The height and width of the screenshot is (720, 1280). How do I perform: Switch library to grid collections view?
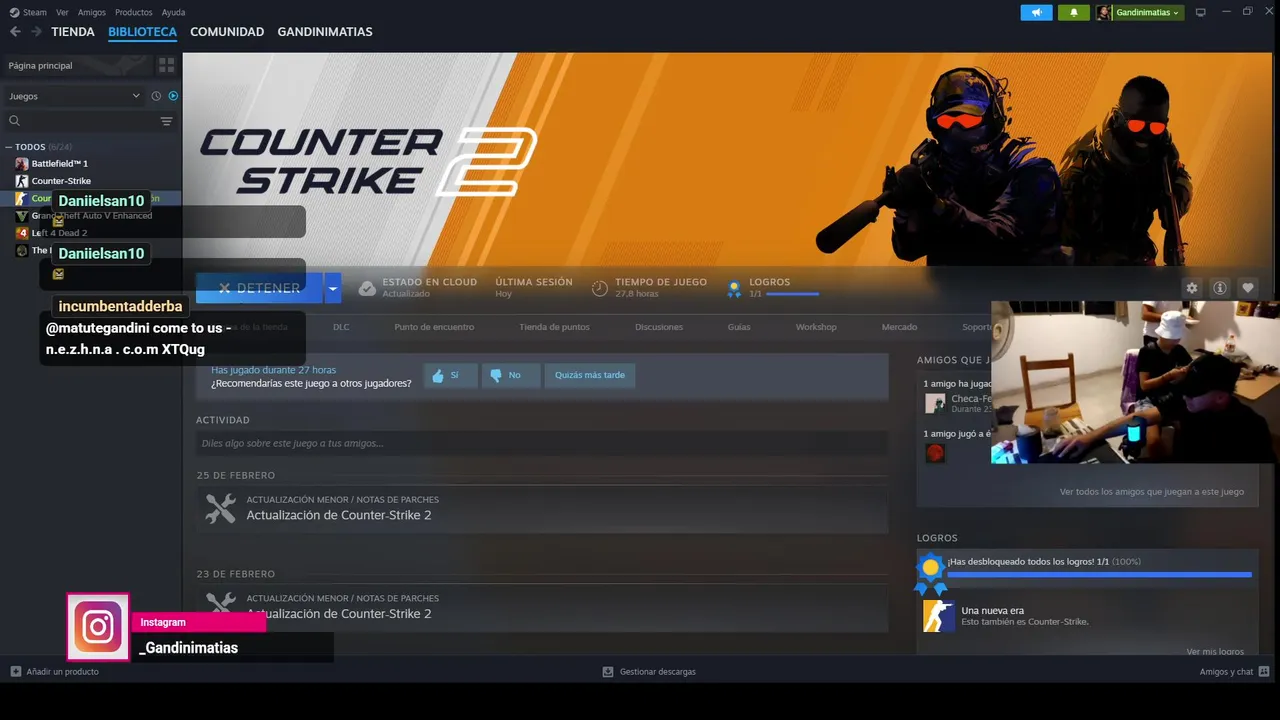tap(166, 65)
